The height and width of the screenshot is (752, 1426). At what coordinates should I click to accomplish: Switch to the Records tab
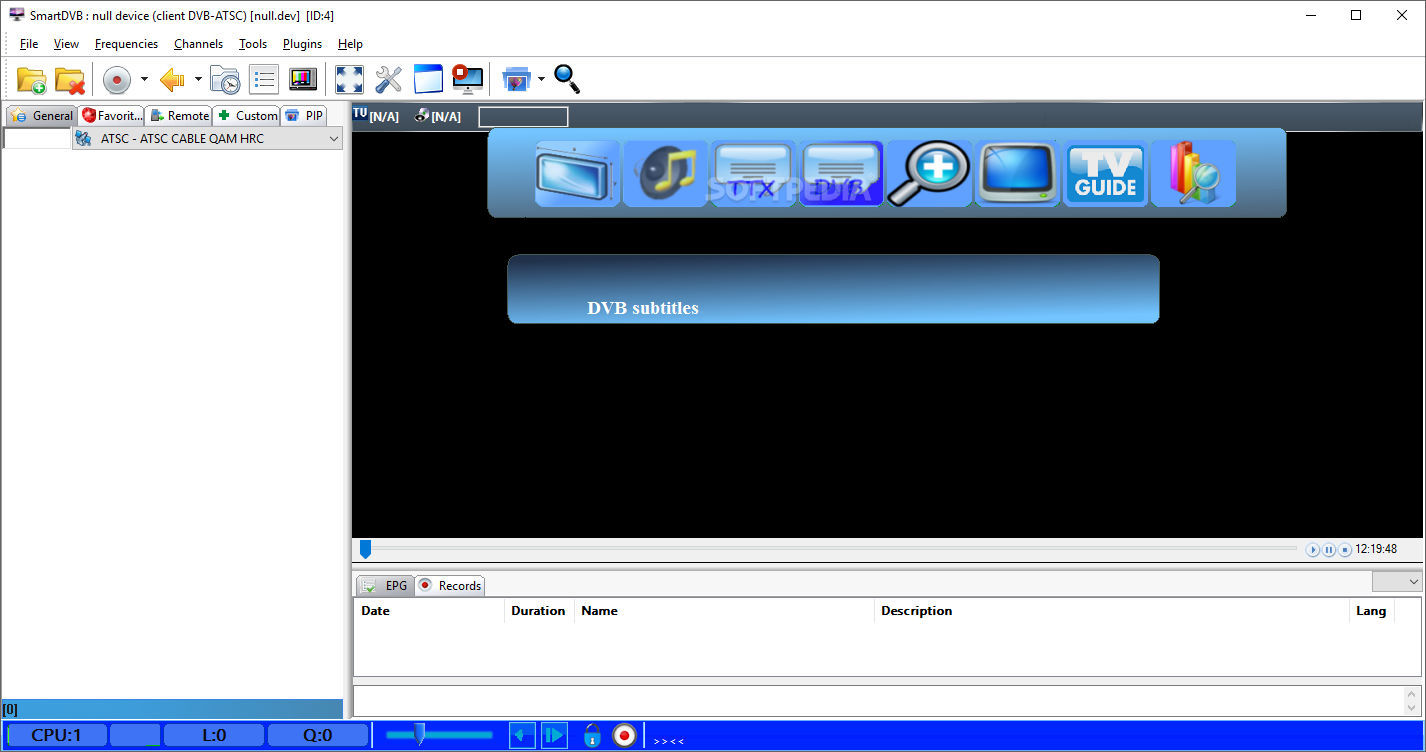click(x=449, y=586)
